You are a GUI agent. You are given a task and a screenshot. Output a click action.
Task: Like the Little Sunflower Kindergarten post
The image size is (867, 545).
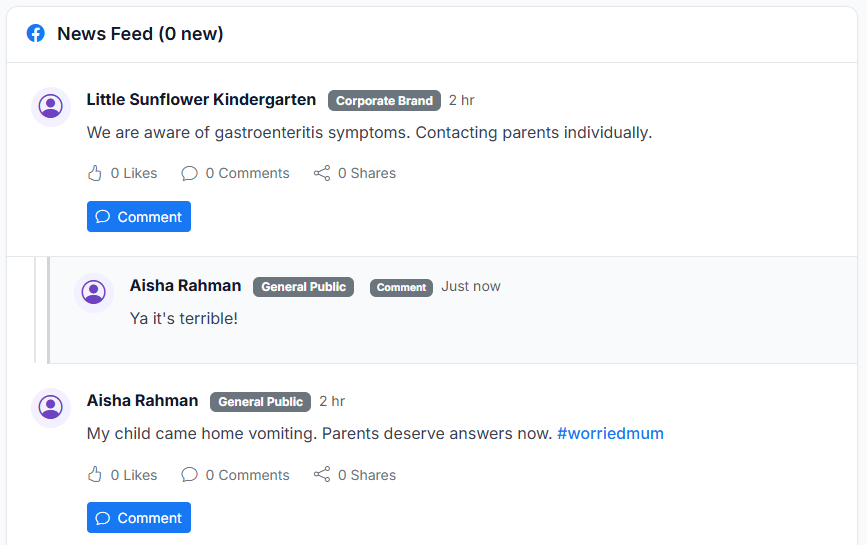point(123,173)
